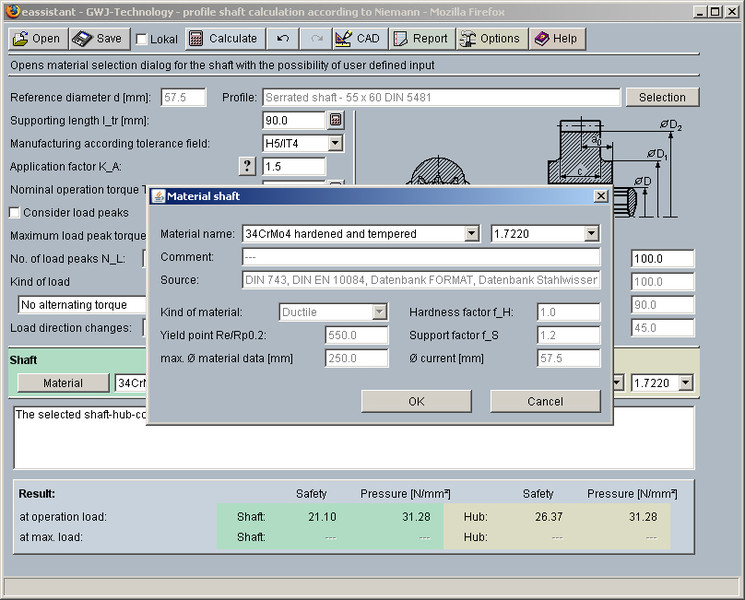The image size is (745, 600).
Task: Expand the Material name dropdown
Action: [471, 234]
